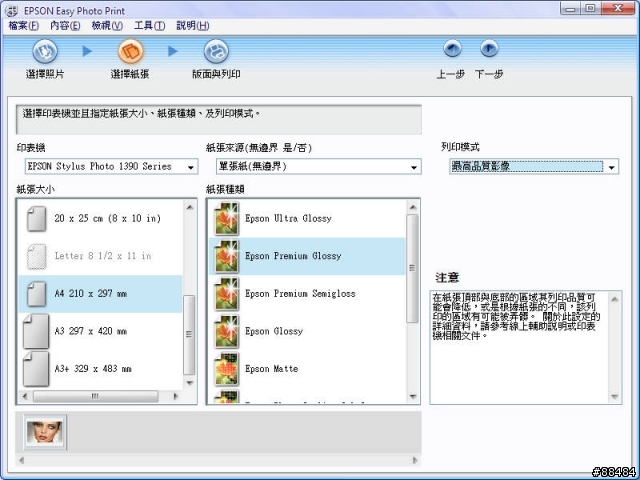Screen dimensions: 640x480
Task: Click the Epson Ultra Glossy flower icon
Action: [x=227, y=219]
